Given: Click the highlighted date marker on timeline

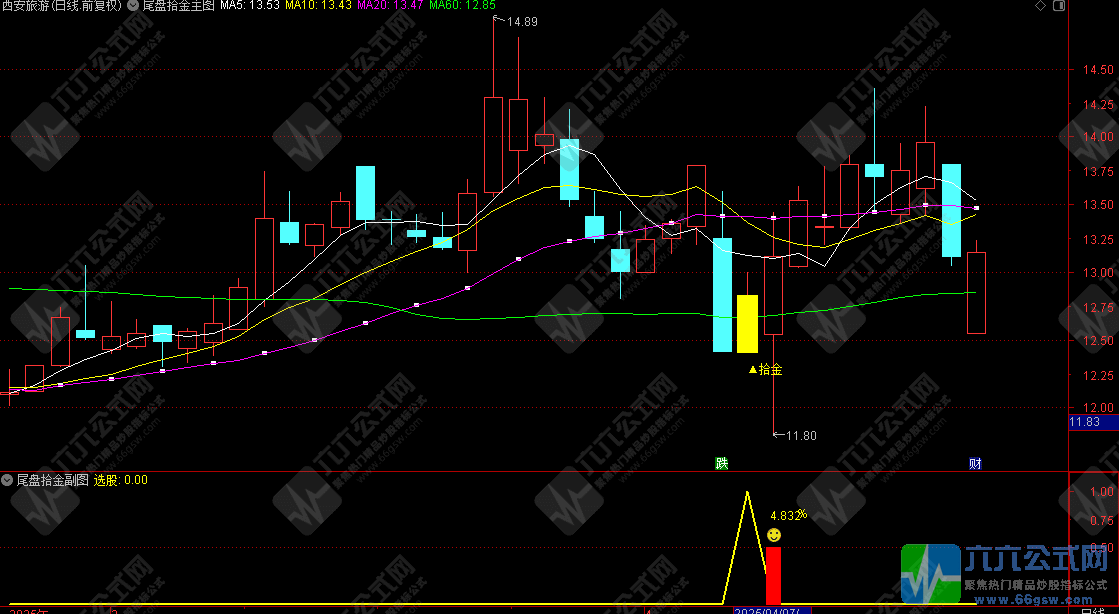Looking at the screenshot, I should click(x=765, y=610).
